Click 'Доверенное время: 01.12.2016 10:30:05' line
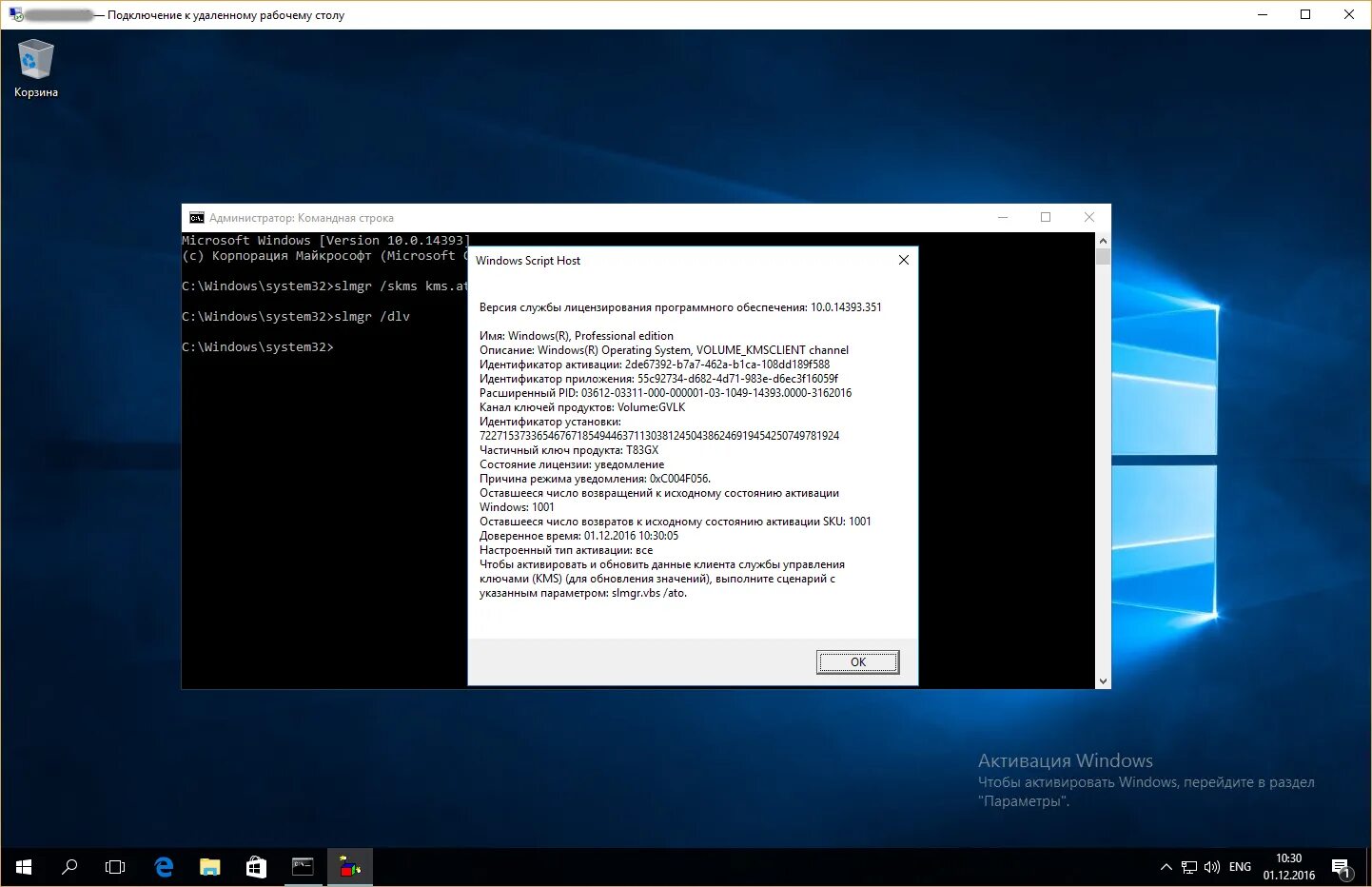 (579, 536)
